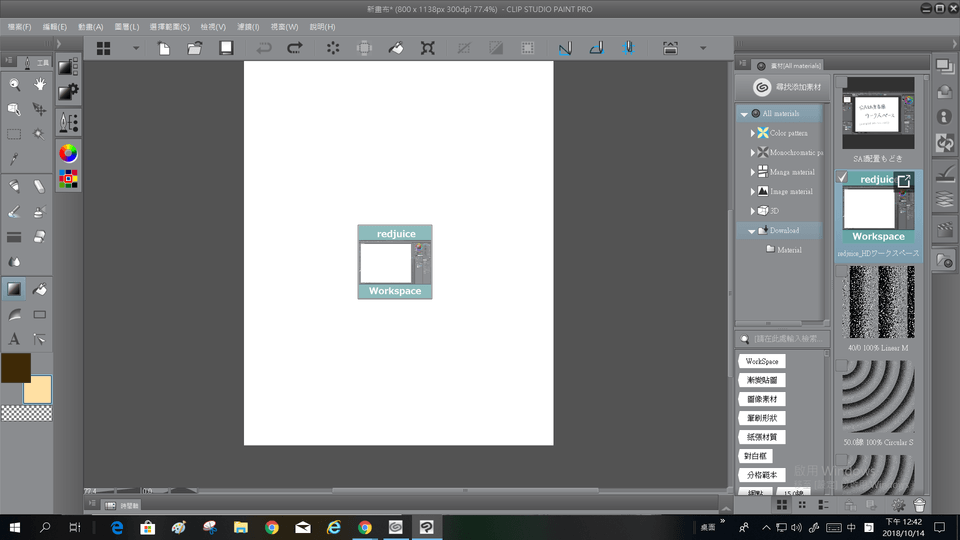The image size is (960, 540).
Task: Open the 圖層(L) menu
Action: [127, 27]
